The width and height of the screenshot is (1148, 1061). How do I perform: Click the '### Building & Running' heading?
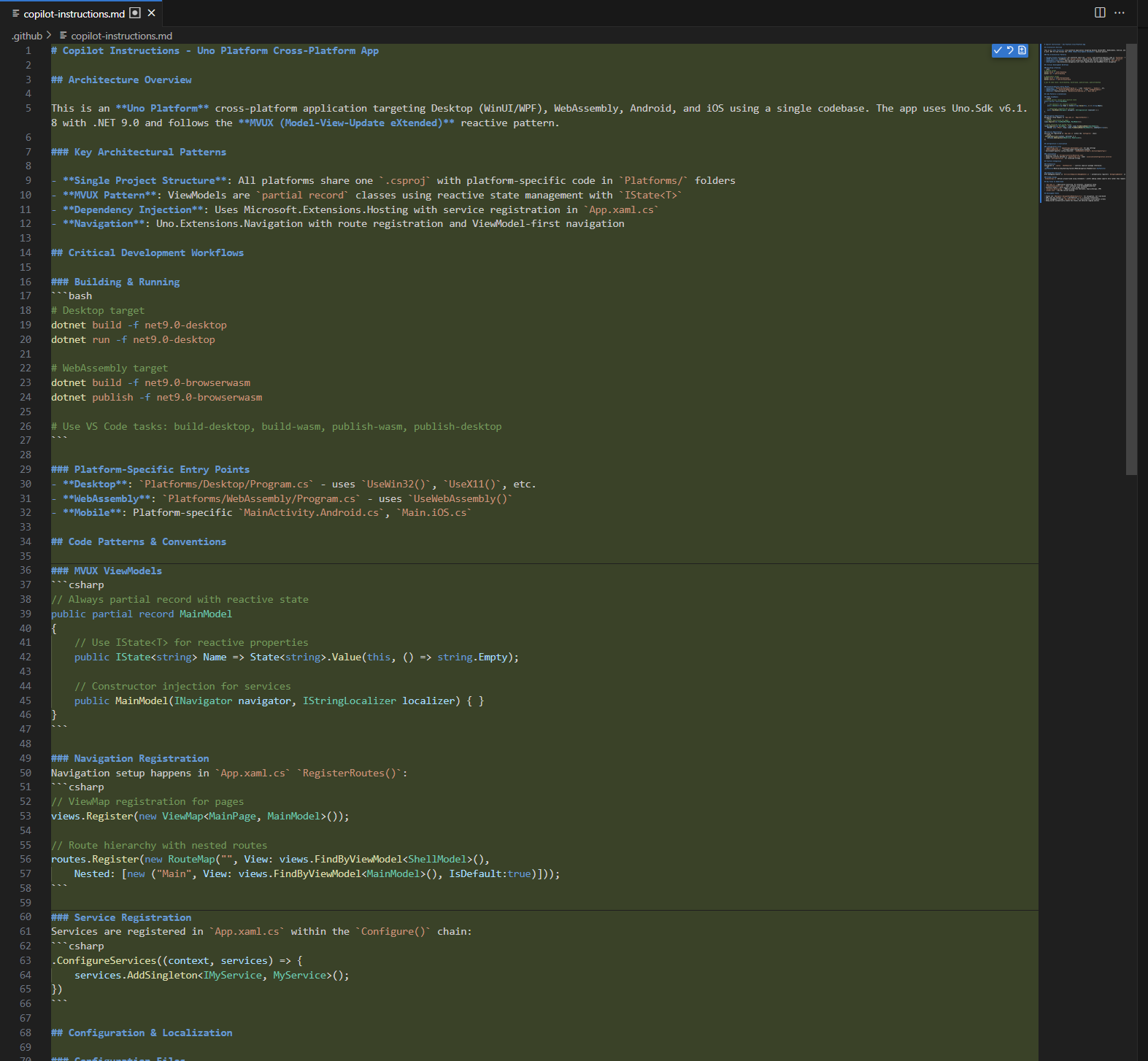pos(115,282)
